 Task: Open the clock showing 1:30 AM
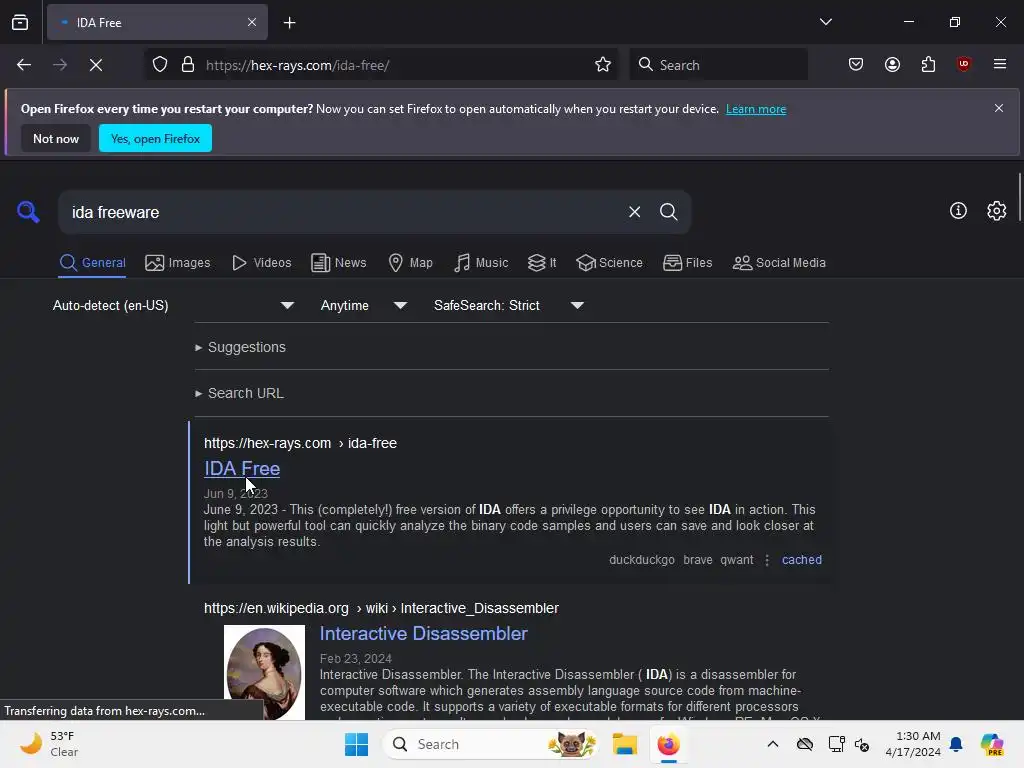912,744
